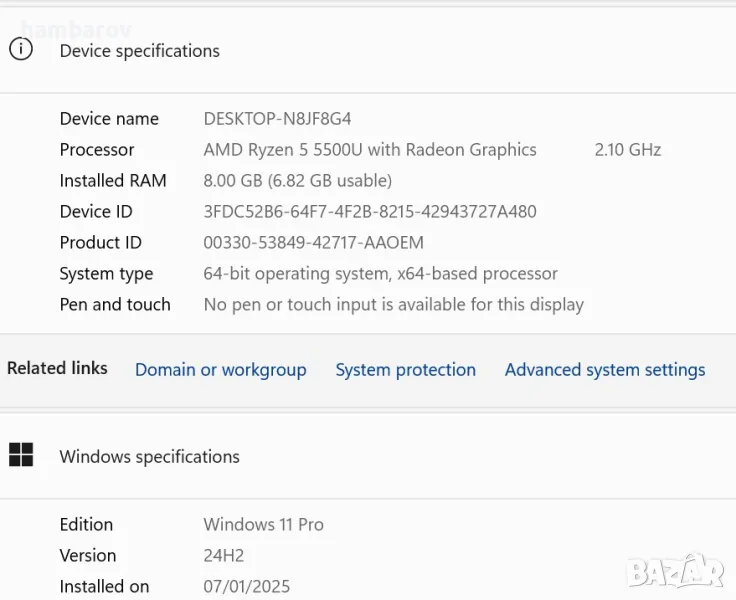This screenshot has width=736, height=600.
Task: Click the Device ID value starting 3FDC52B6
Action: [x=370, y=212]
